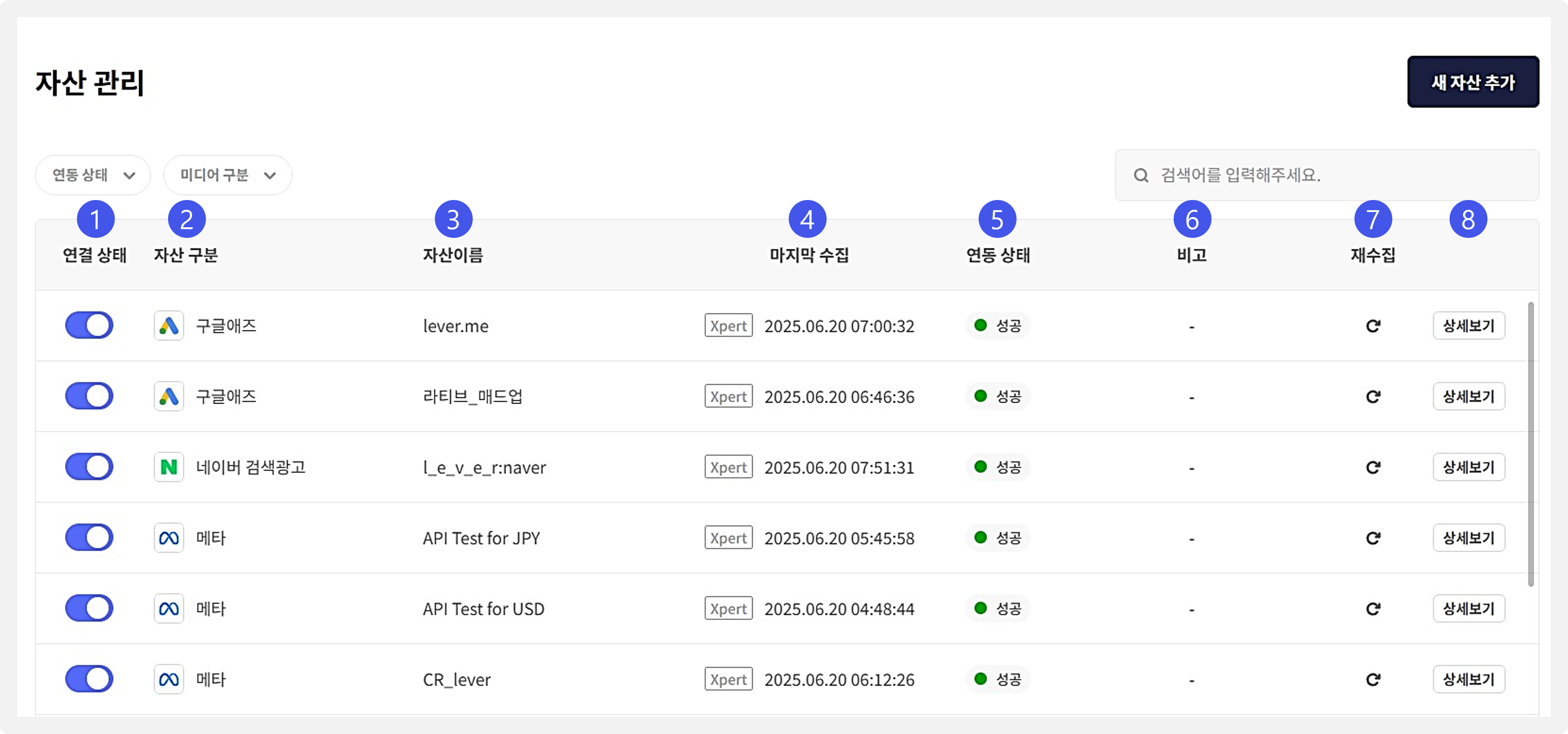The image size is (1568, 734).
Task: Disable connection toggle for 네이버 검색광고 row
Action: click(x=89, y=467)
